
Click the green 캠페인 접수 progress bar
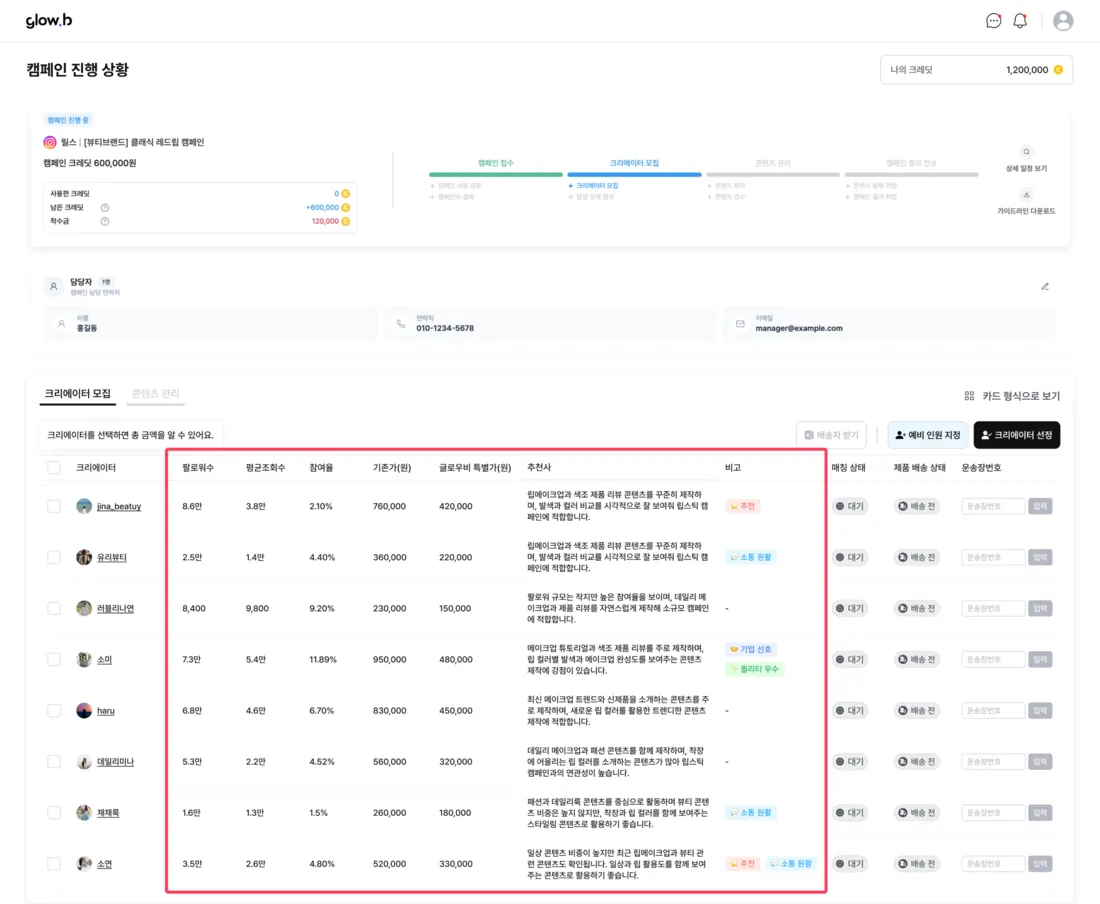tap(496, 174)
